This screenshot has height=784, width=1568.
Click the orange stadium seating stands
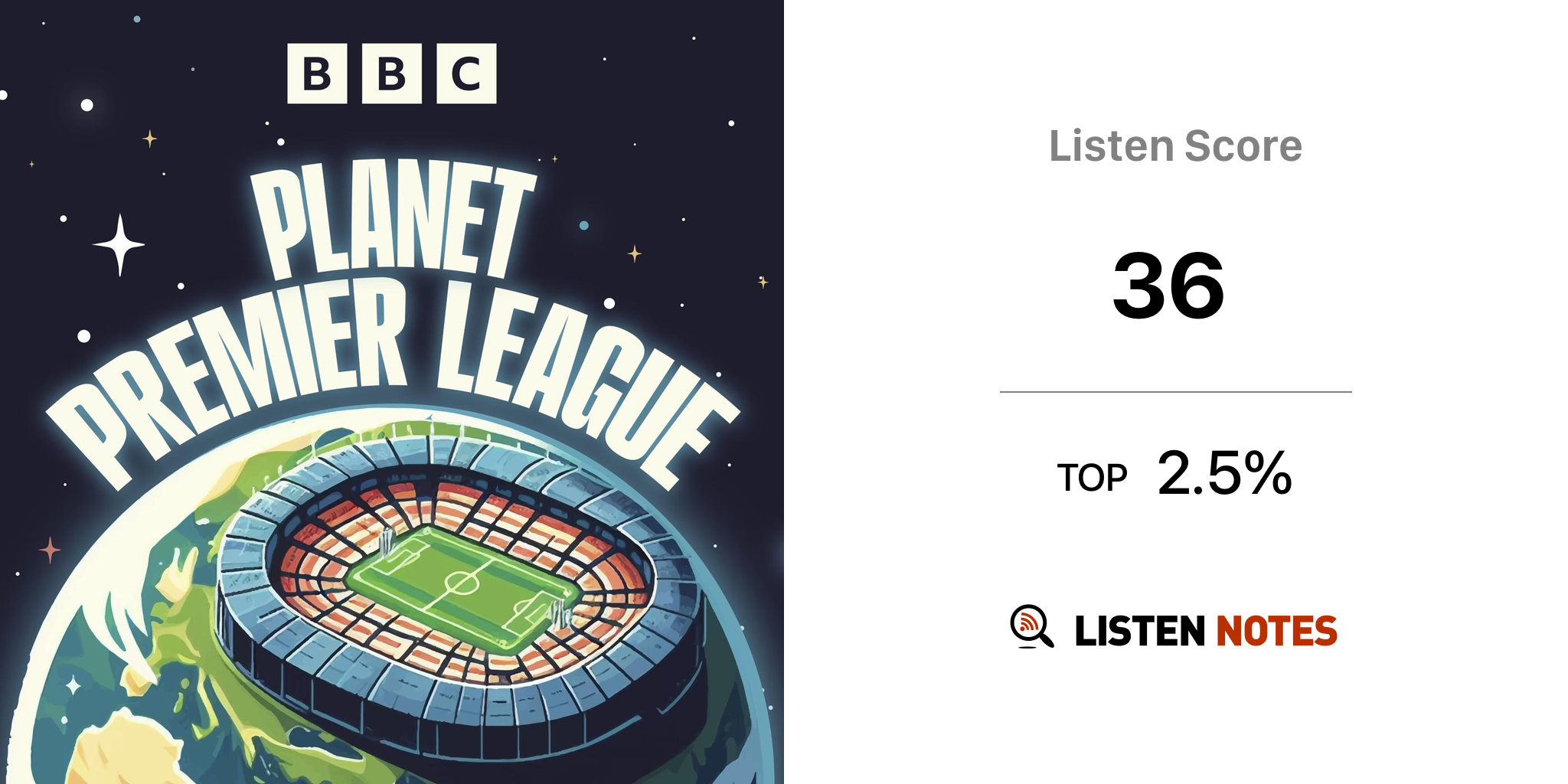pos(459,505)
